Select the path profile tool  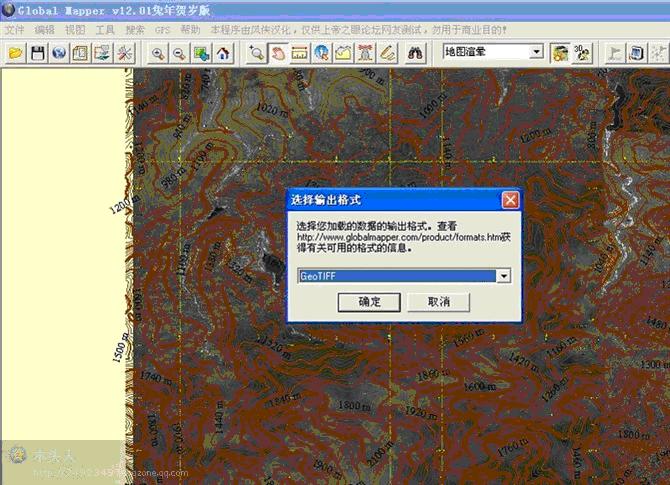(x=344, y=53)
